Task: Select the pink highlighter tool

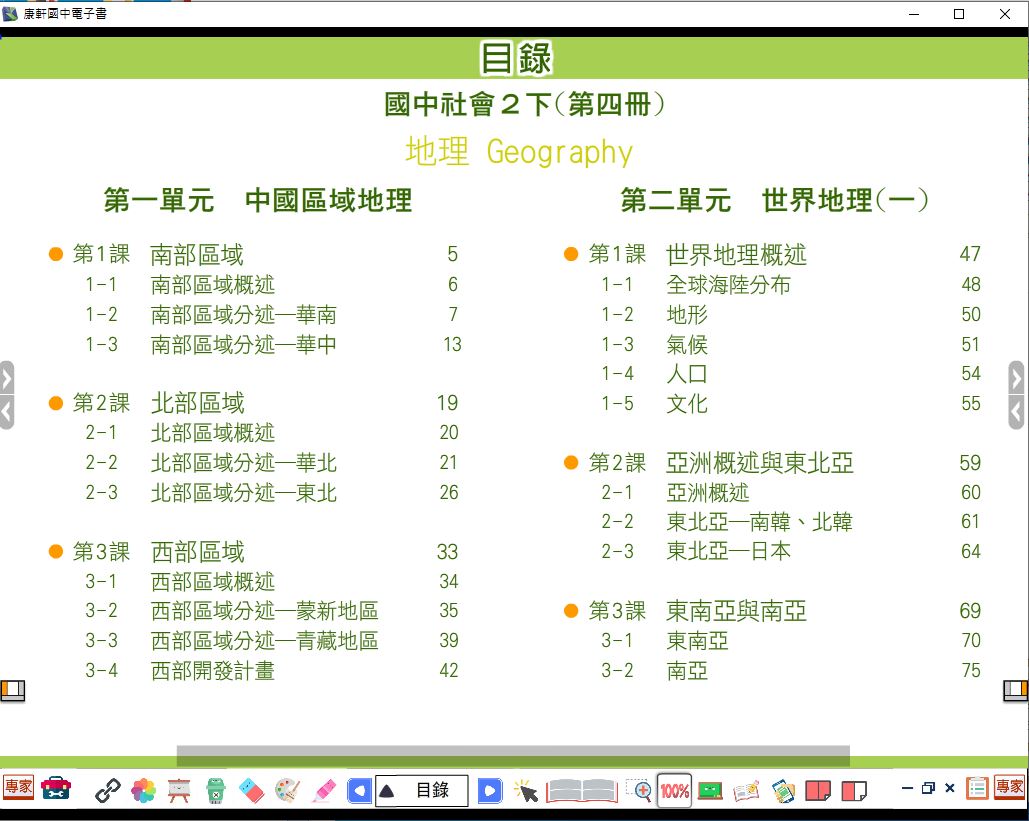Action: coord(323,790)
